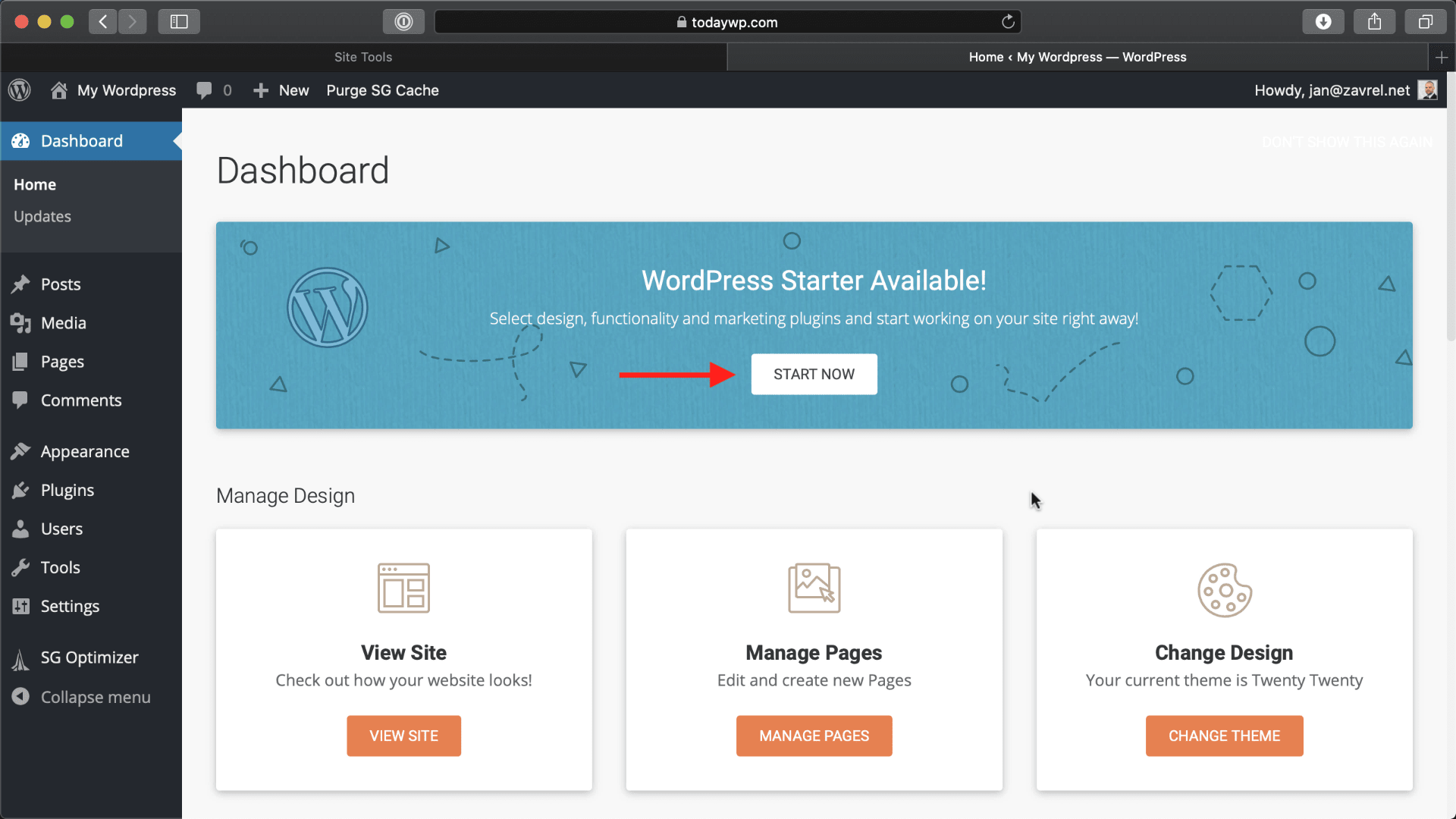
Task: Click the user avatar in admin bar
Action: tap(1428, 90)
